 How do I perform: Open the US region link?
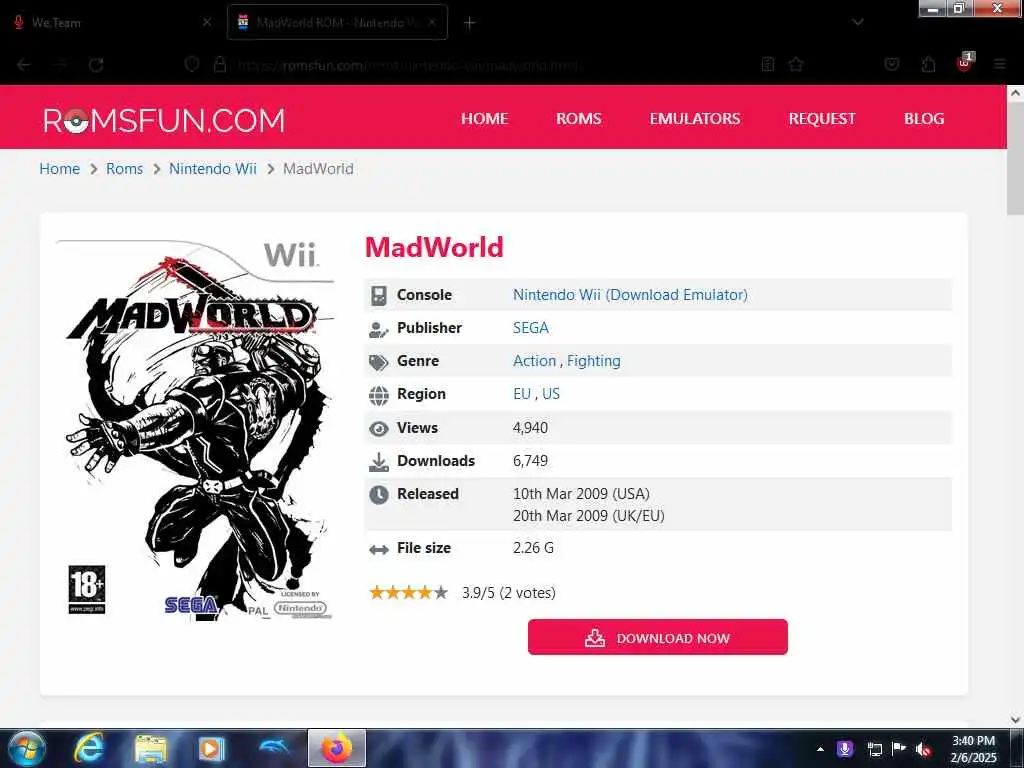click(x=551, y=394)
